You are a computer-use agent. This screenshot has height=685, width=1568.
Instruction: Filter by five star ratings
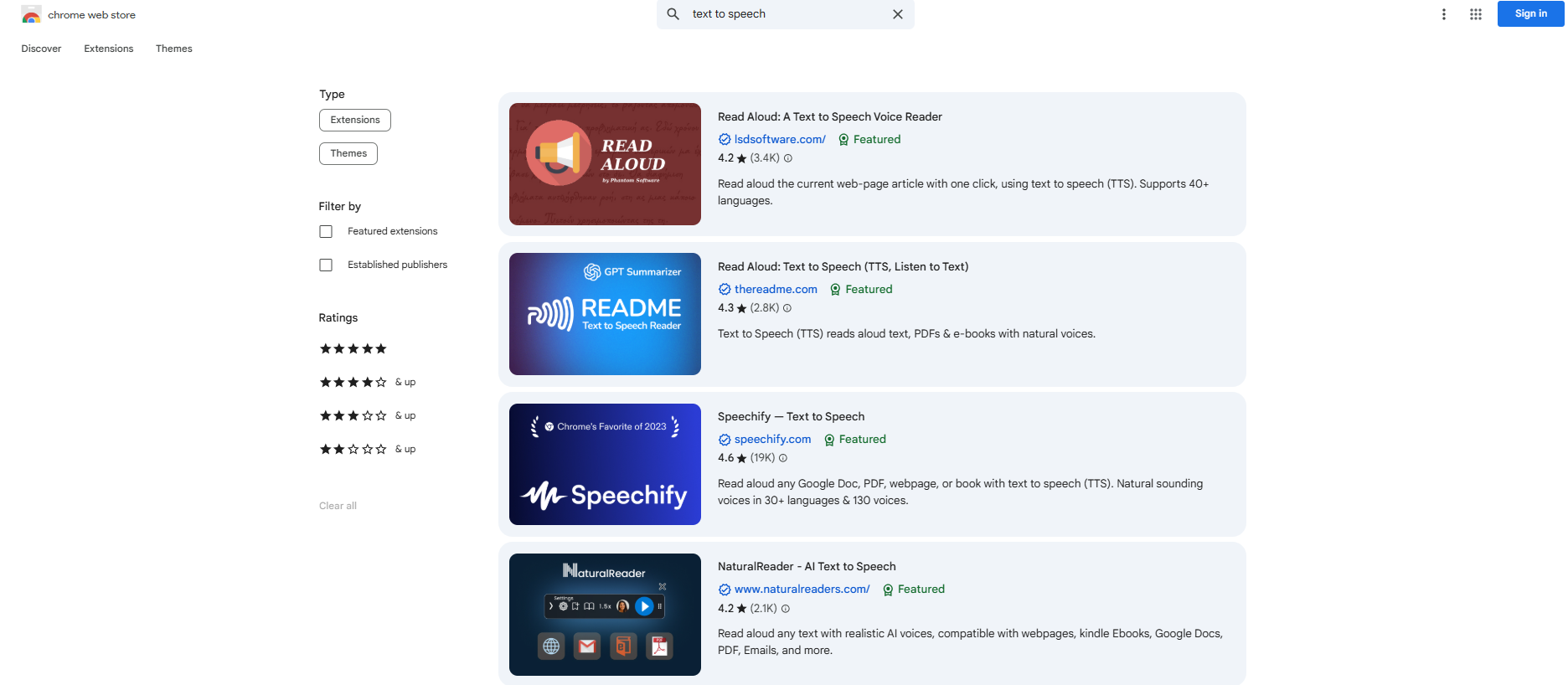tap(353, 348)
